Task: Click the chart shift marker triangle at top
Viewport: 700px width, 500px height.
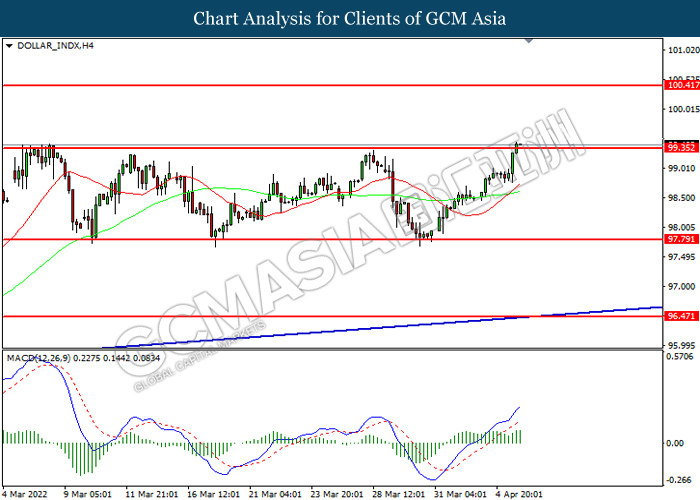Action: click(529, 41)
